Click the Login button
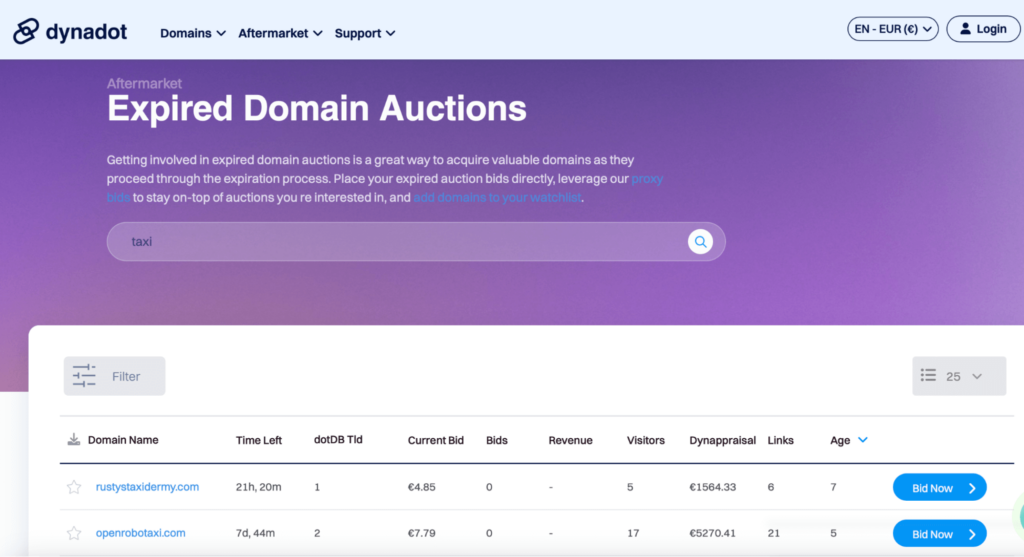1024x557 pixels. click(983, 29)
